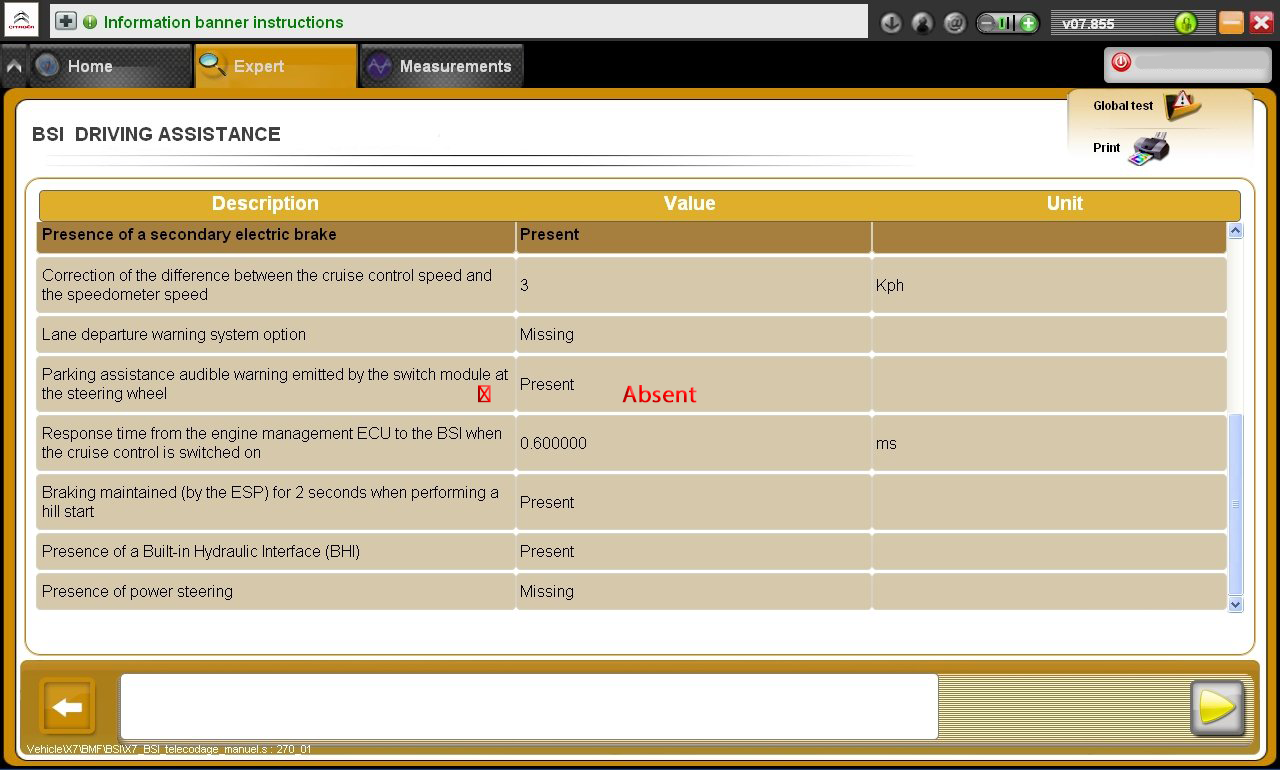Click the v07.855 version label
1280x770 pixels.
pyautogui.click(x=1089, y=24)
